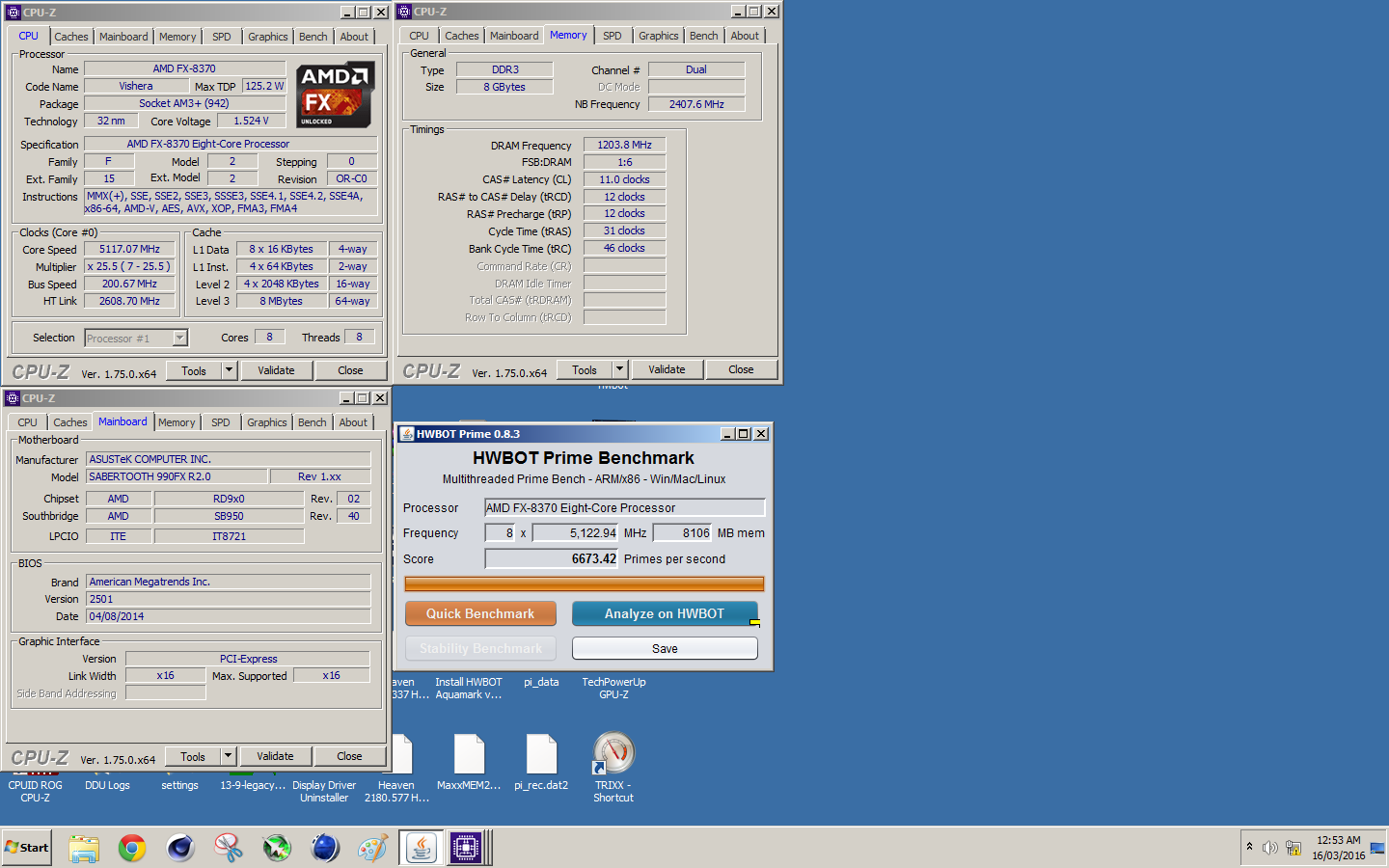Click the blue globe taskbar icon
Screen dimensions: 1389x868
(x=325, y=848)
